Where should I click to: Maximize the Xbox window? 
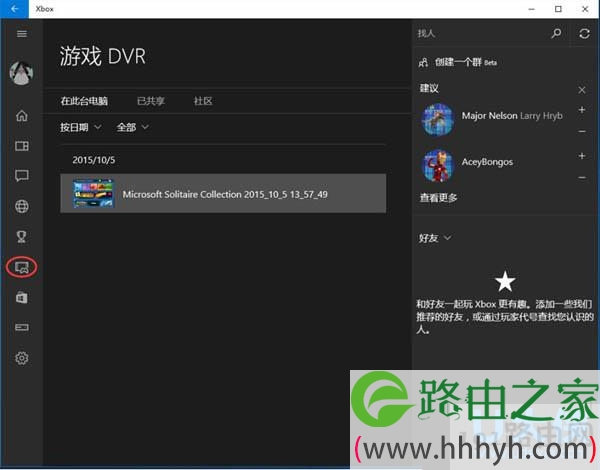[x=558, y=9]
